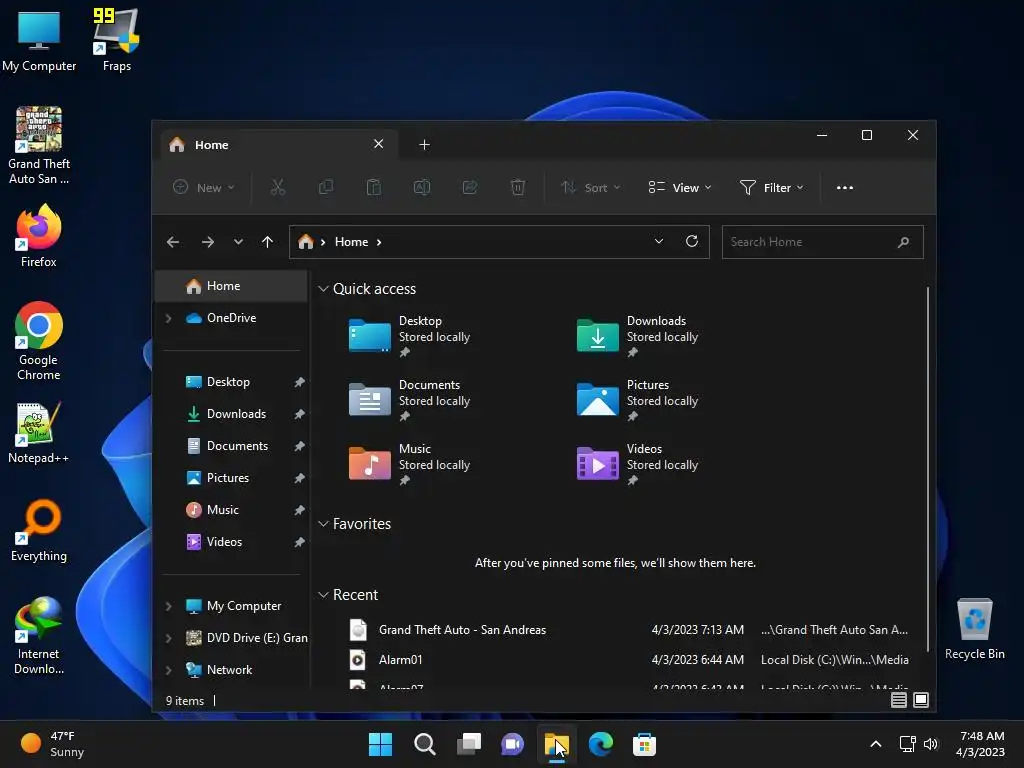Collapse the Quick access section
1024x768 pixels.
tap(323, 289)
